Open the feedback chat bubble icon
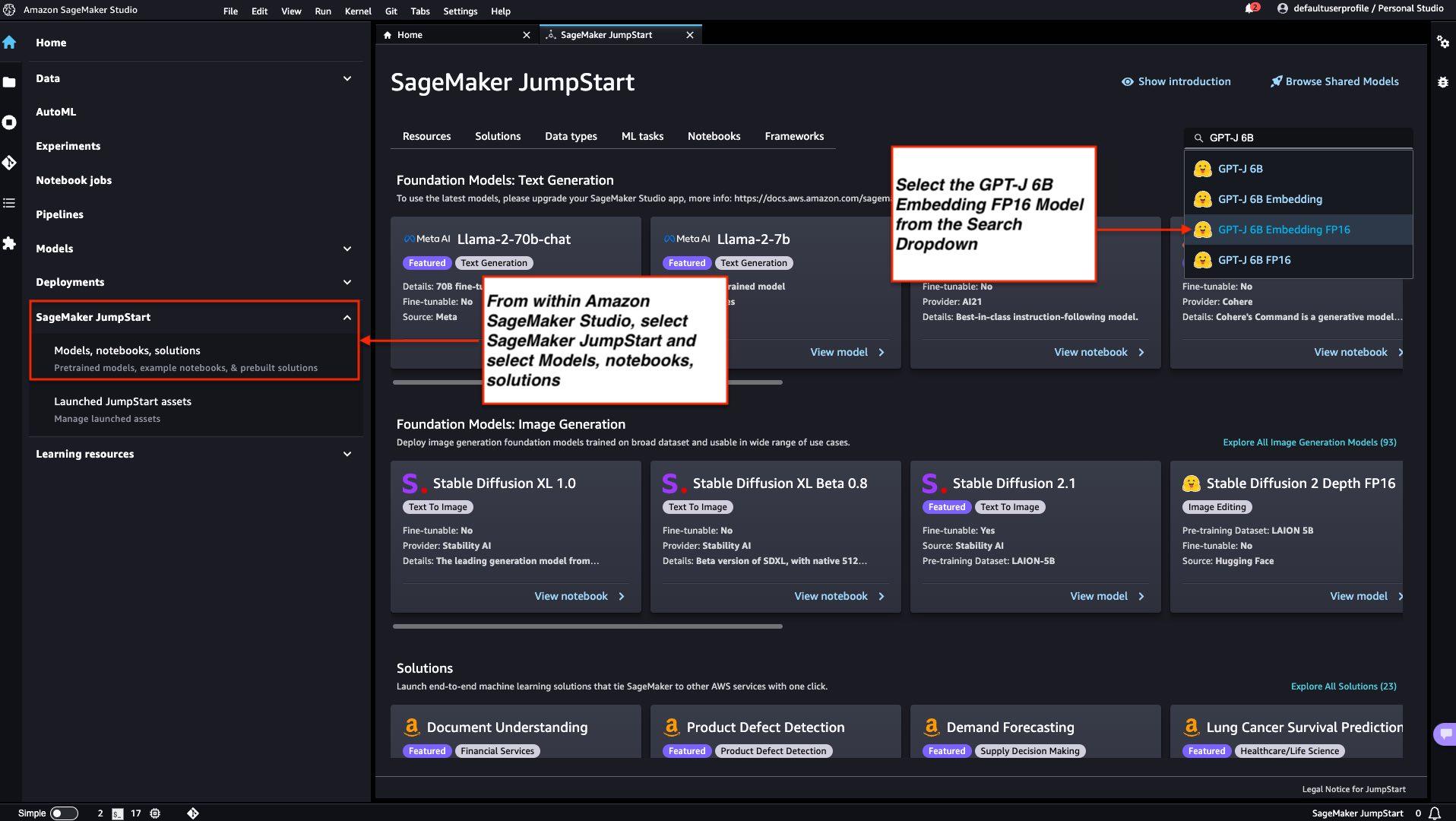This screenshot has width=1456, height=821. coord(1445,734)
